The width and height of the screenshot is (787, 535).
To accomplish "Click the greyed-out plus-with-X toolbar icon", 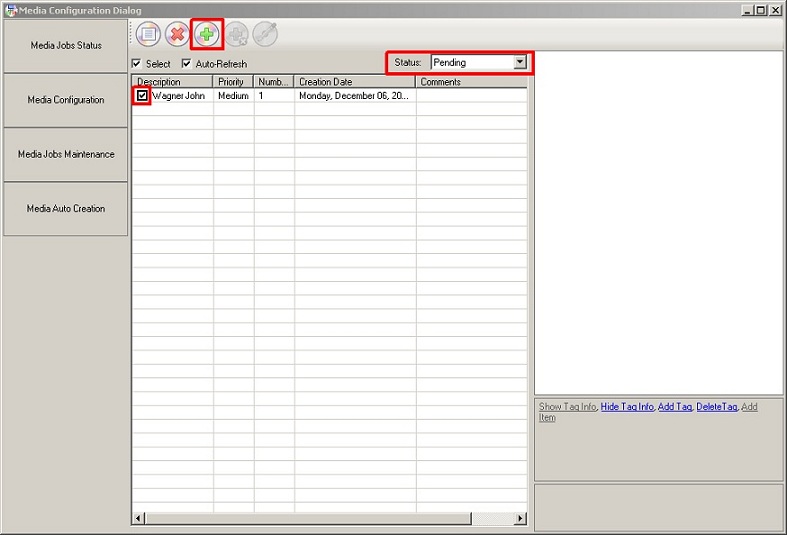I will coord(236,34).
